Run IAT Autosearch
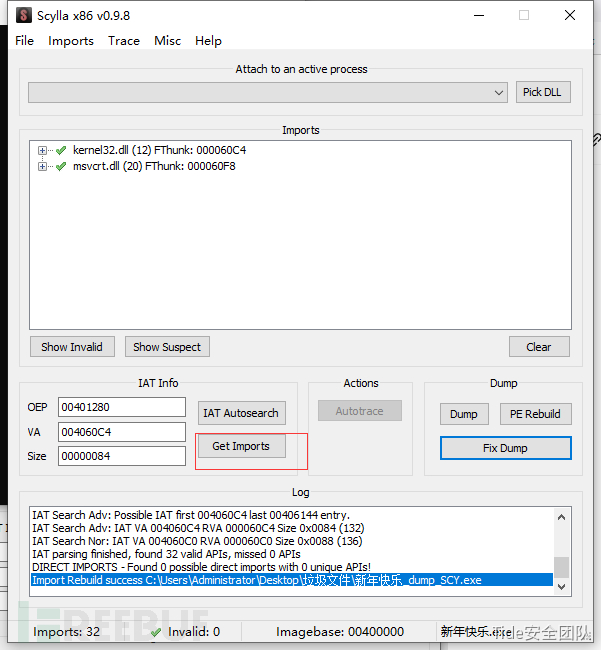The image size is (601, 650). pos(242,413)
